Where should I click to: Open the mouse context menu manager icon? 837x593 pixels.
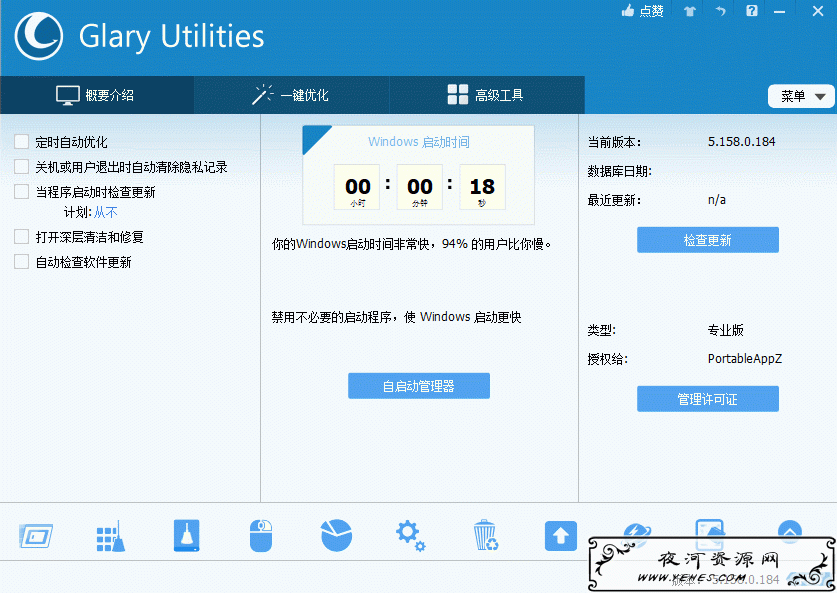pos(261,535)
